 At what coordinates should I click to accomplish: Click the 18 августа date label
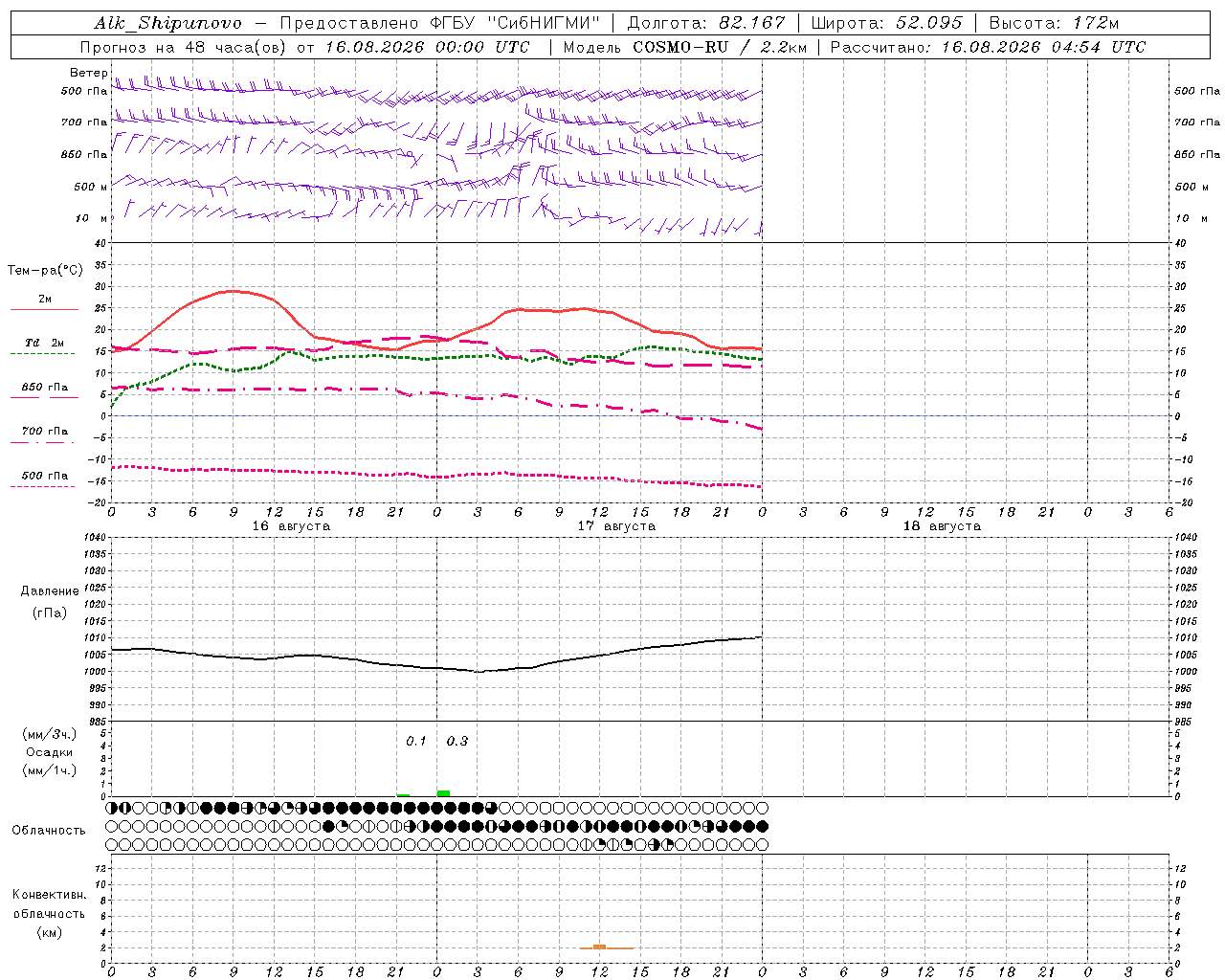942,525
